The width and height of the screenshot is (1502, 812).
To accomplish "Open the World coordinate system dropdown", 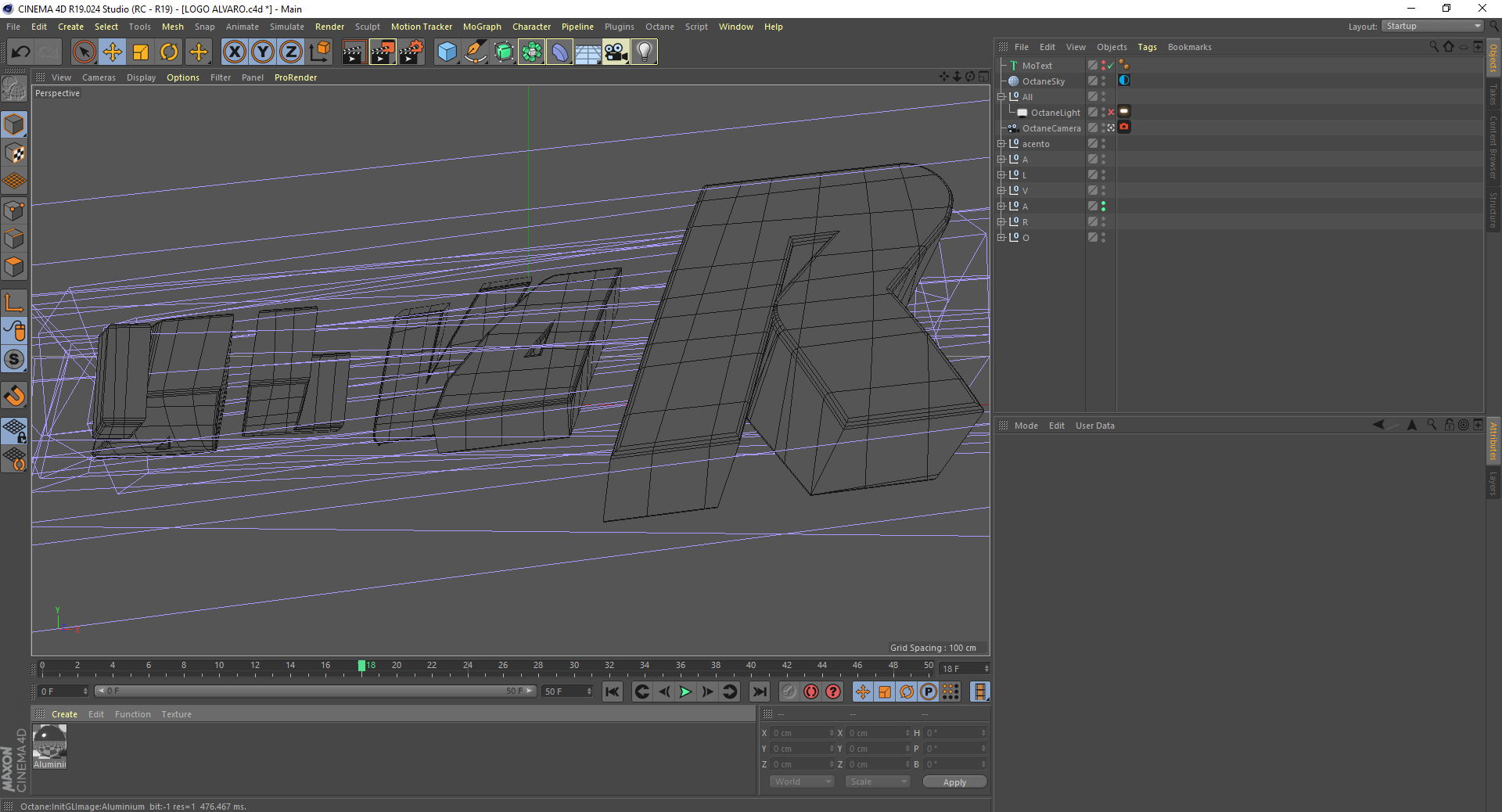I will tap(802, 781).
